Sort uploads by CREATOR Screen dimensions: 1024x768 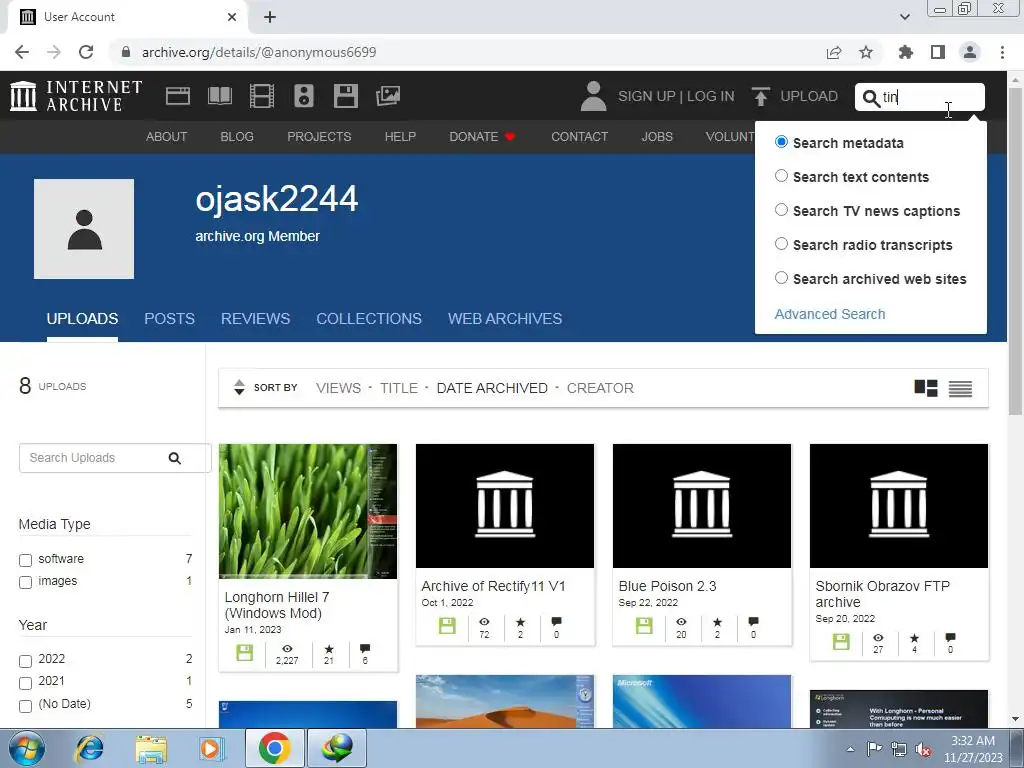tap(600, 388)
